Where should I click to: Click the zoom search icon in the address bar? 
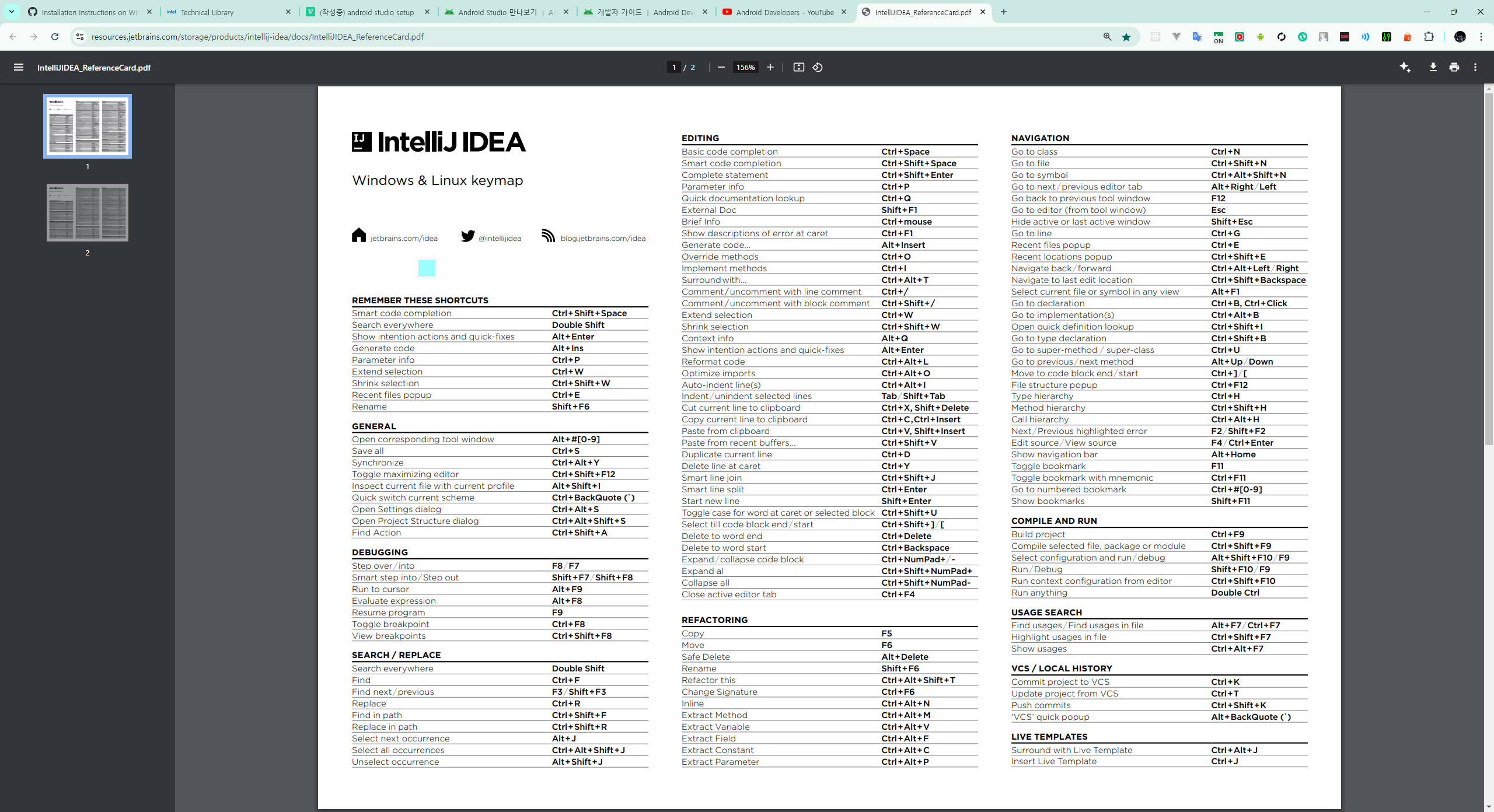pyautogui.click(x=1106, y=36)
